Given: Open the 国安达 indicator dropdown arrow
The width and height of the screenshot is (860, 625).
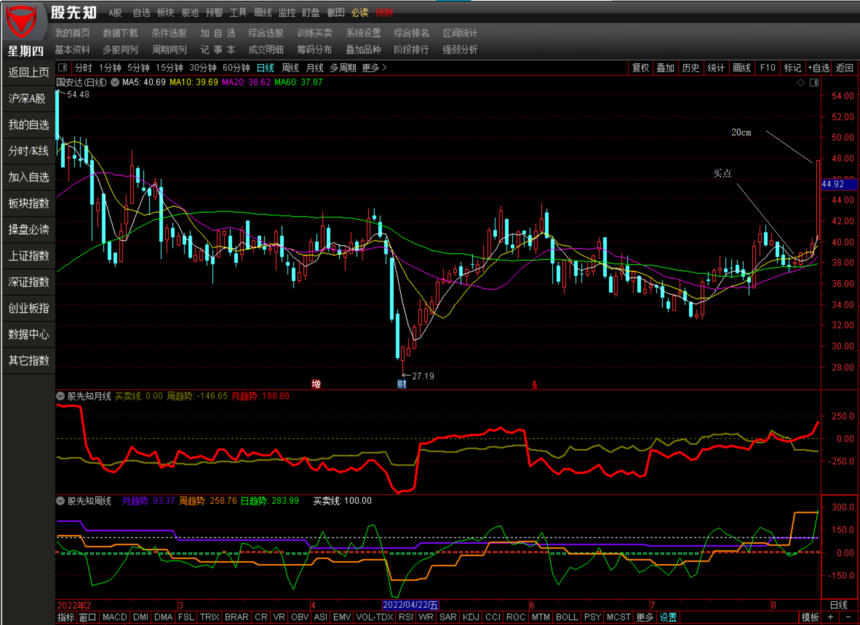Looking at the screenshot, I should point(115,83).
